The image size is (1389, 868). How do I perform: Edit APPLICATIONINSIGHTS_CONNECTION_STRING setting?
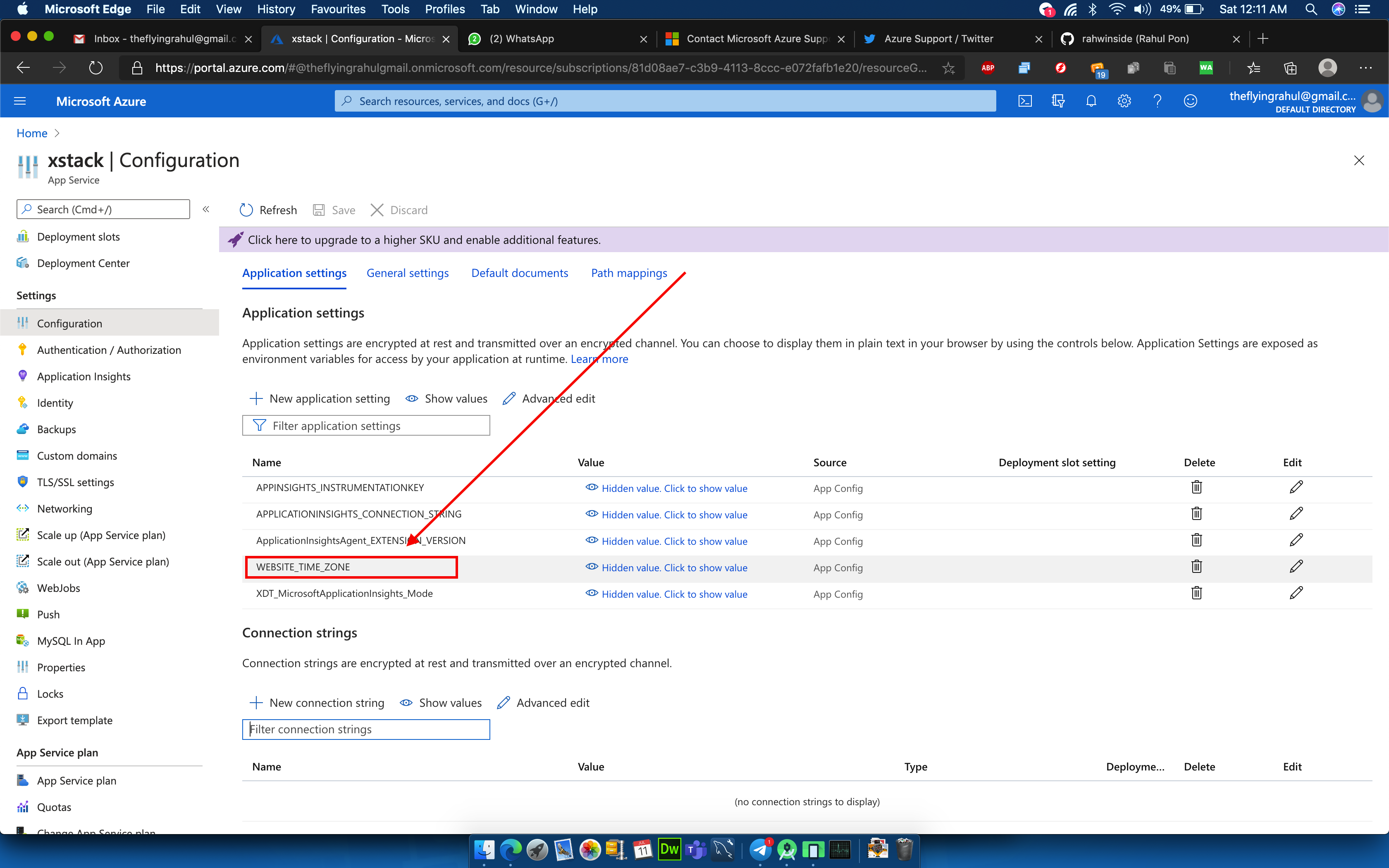(x=1296, y=514)
